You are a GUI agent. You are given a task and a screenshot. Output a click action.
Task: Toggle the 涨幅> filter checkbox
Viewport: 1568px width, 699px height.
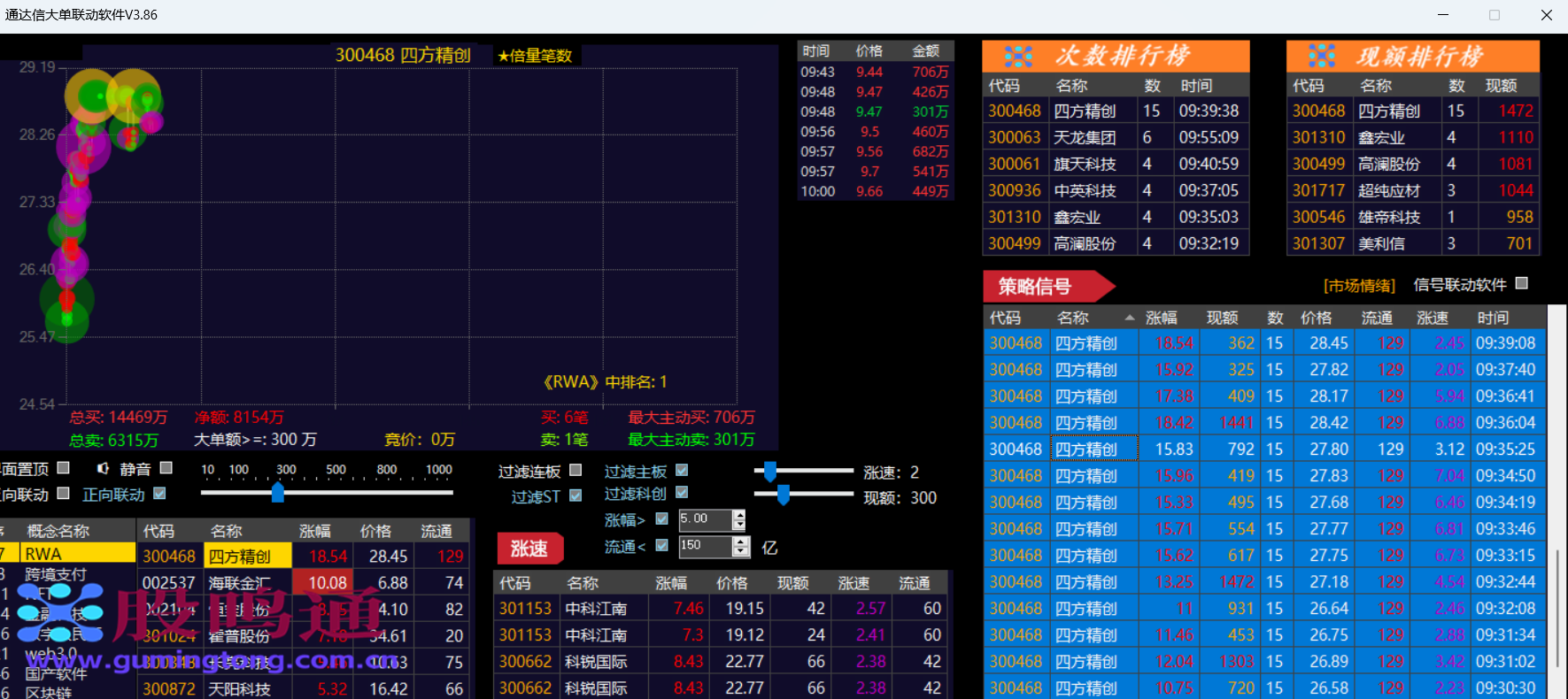[661, 518]
